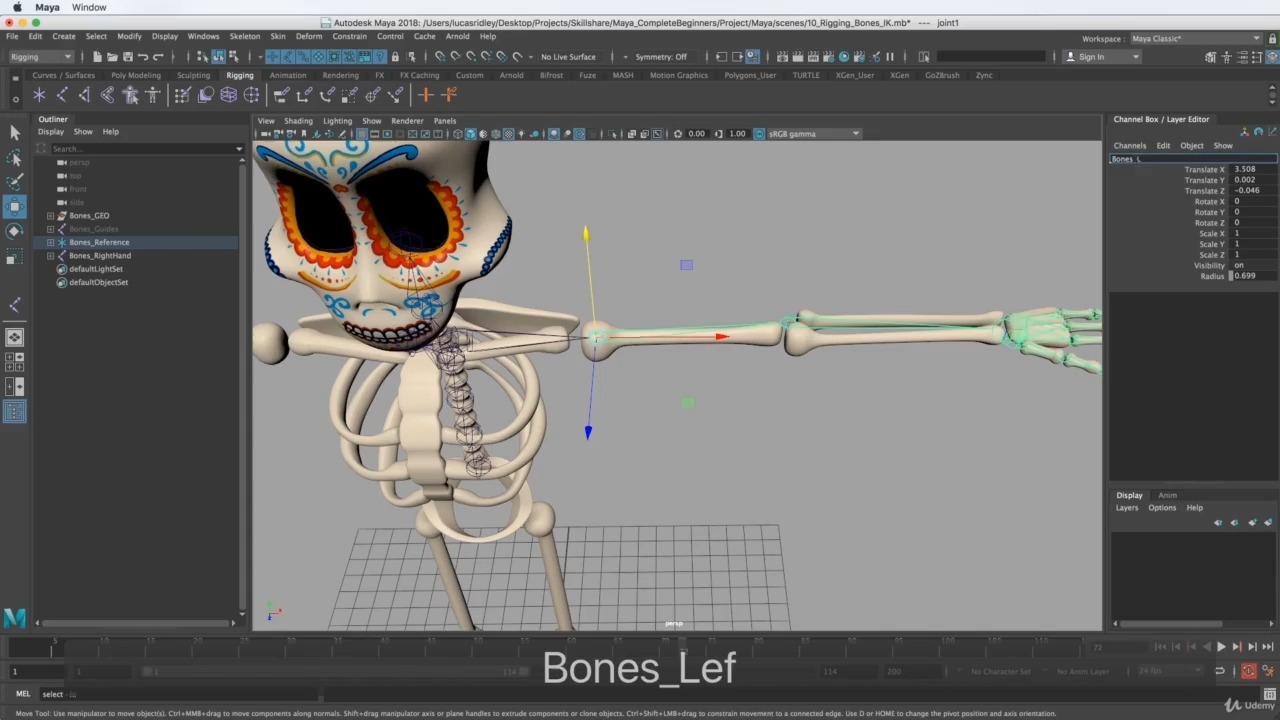Open the Skin menu
Viewport: 1280px width, 720px height.
[x=278, y=36]
